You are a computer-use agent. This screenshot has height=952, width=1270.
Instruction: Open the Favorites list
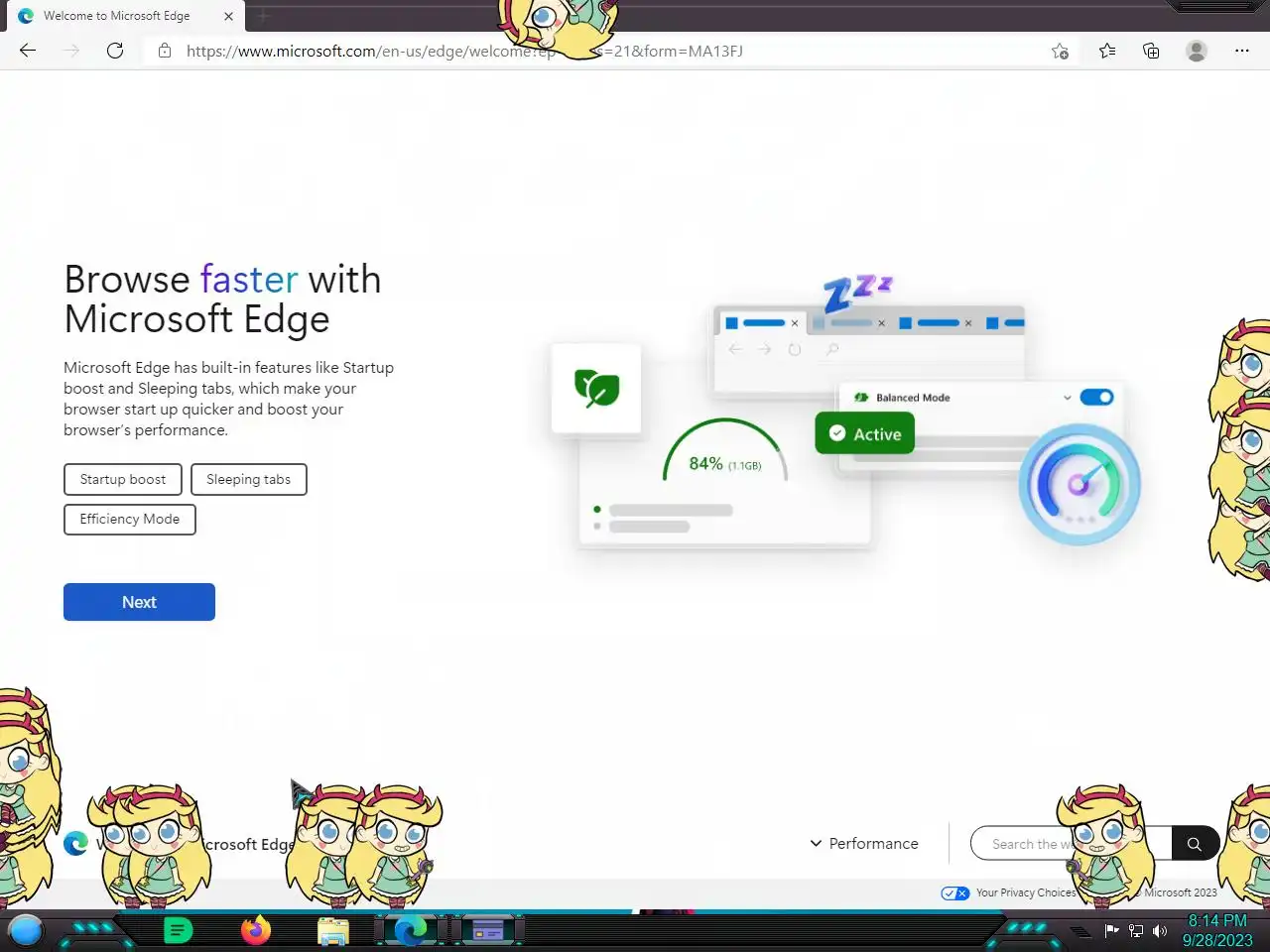pos(1107,51)
